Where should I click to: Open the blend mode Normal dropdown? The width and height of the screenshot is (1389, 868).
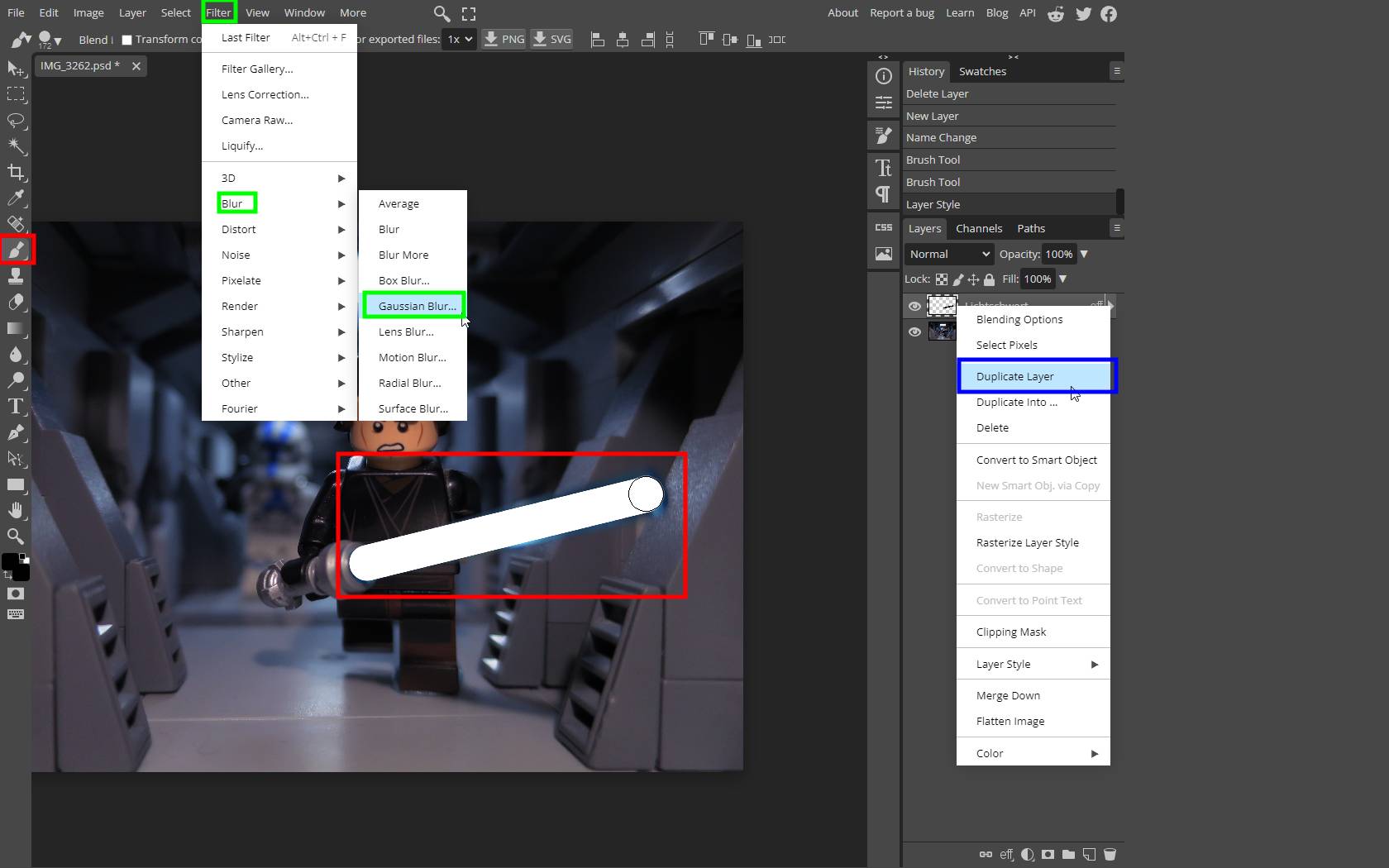click(x=948, y=254)
